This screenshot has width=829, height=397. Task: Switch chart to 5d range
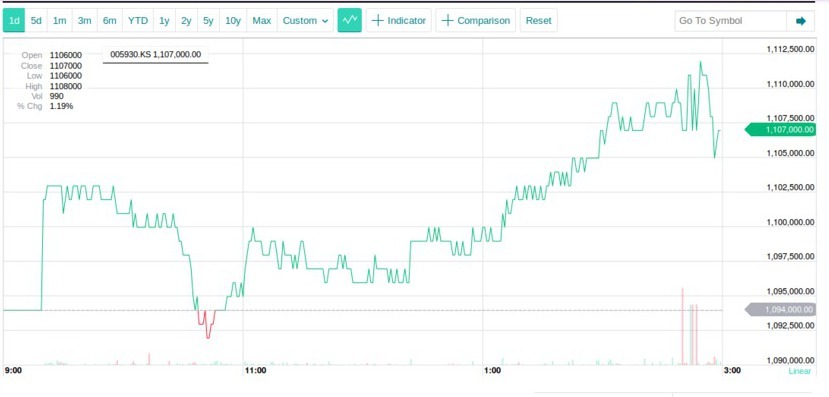pos(36,21)
